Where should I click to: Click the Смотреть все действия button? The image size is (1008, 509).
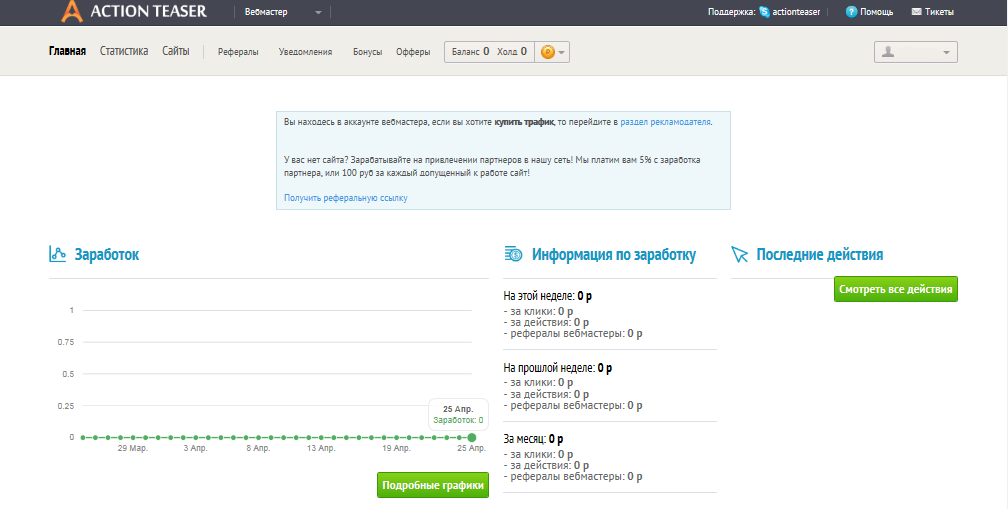click(896, 289)
